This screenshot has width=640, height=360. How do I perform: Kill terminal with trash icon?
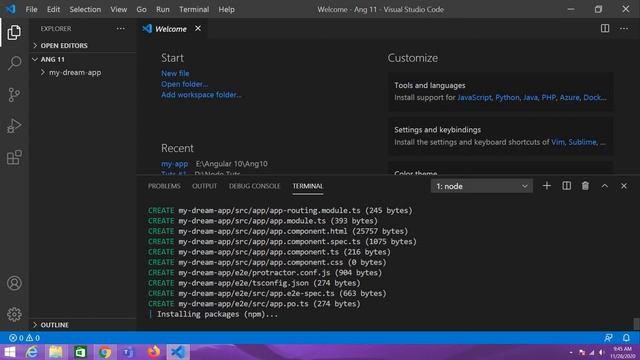[x=585, y=186]
